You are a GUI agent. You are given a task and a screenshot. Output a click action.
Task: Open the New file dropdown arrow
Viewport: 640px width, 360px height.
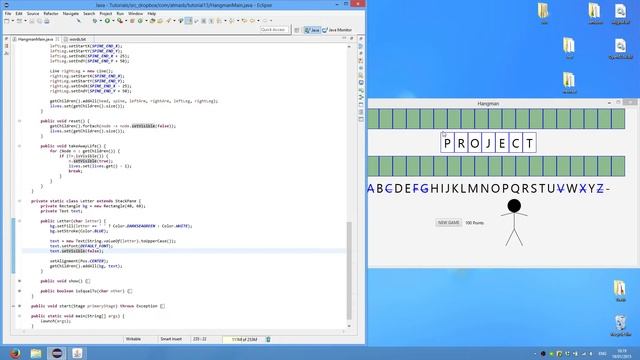[x=12, y=21]
